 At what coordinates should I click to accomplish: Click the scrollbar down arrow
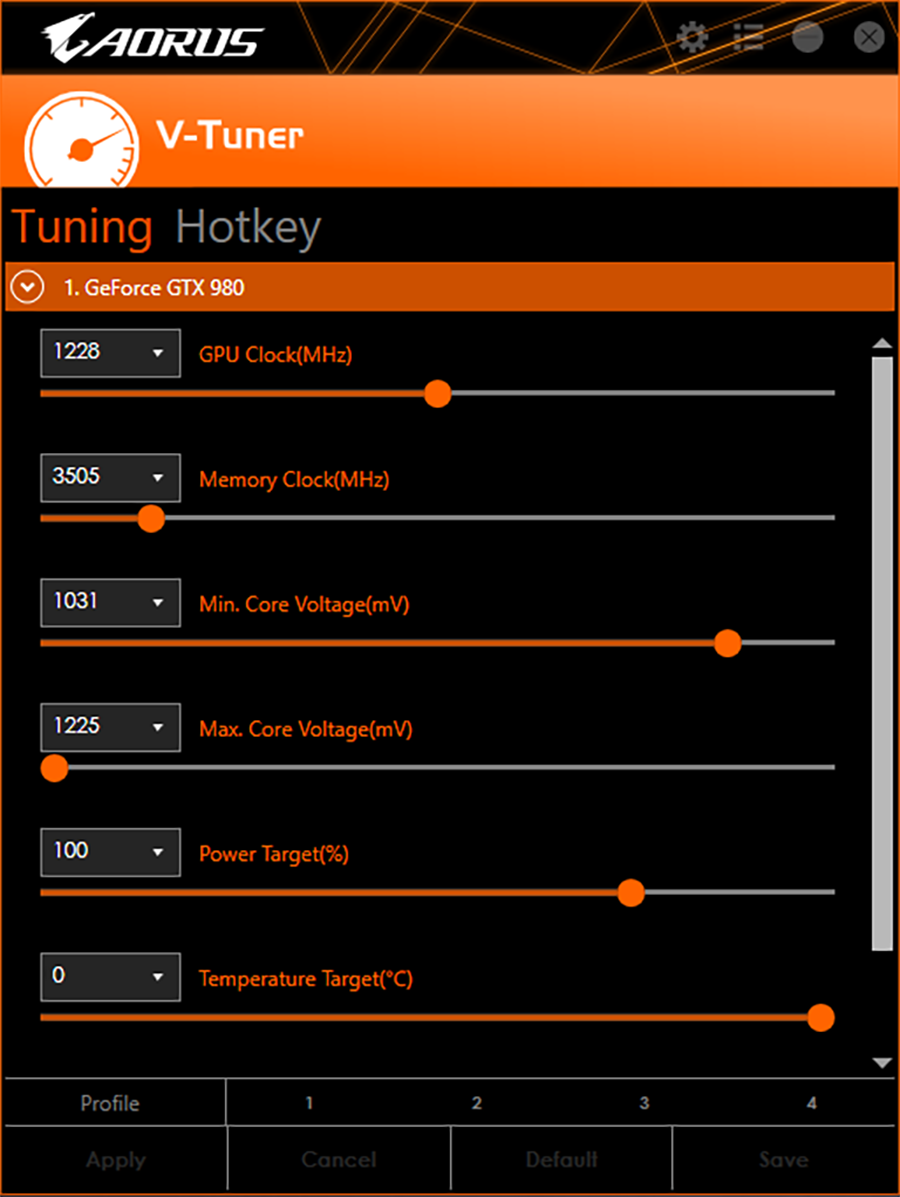[882, 1063]
